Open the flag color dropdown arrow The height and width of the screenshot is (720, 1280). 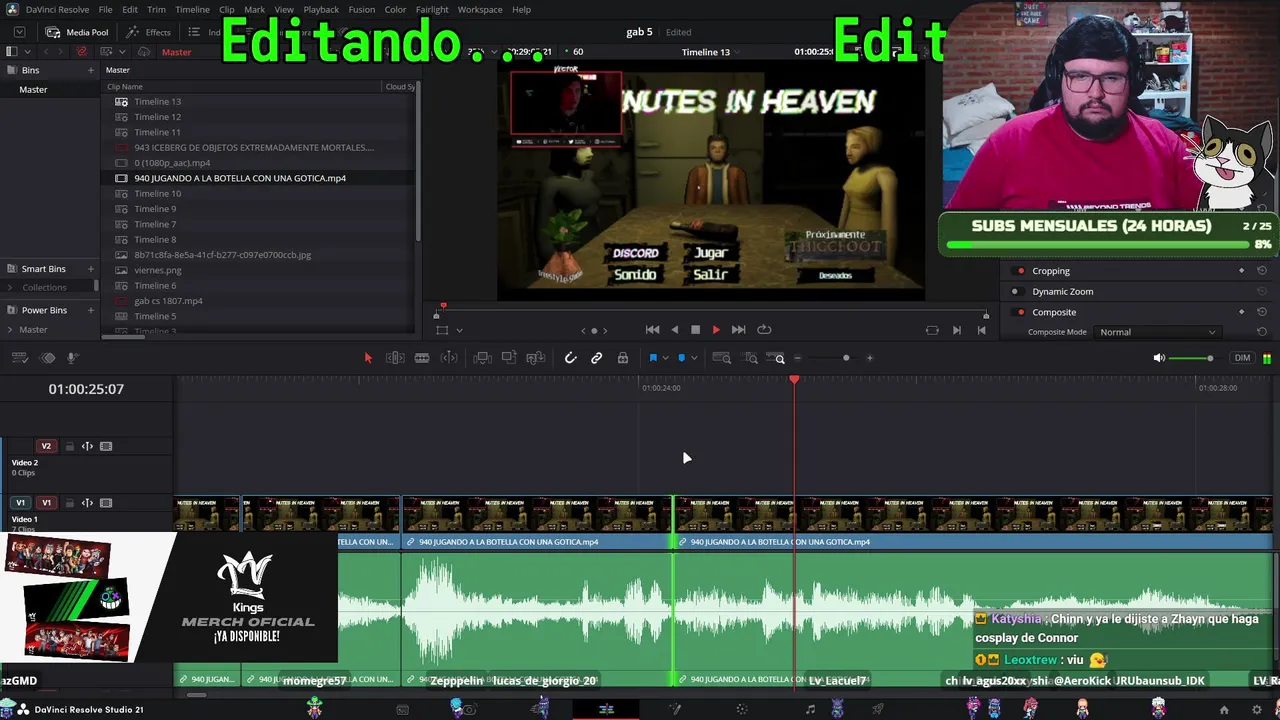point(665,358)
